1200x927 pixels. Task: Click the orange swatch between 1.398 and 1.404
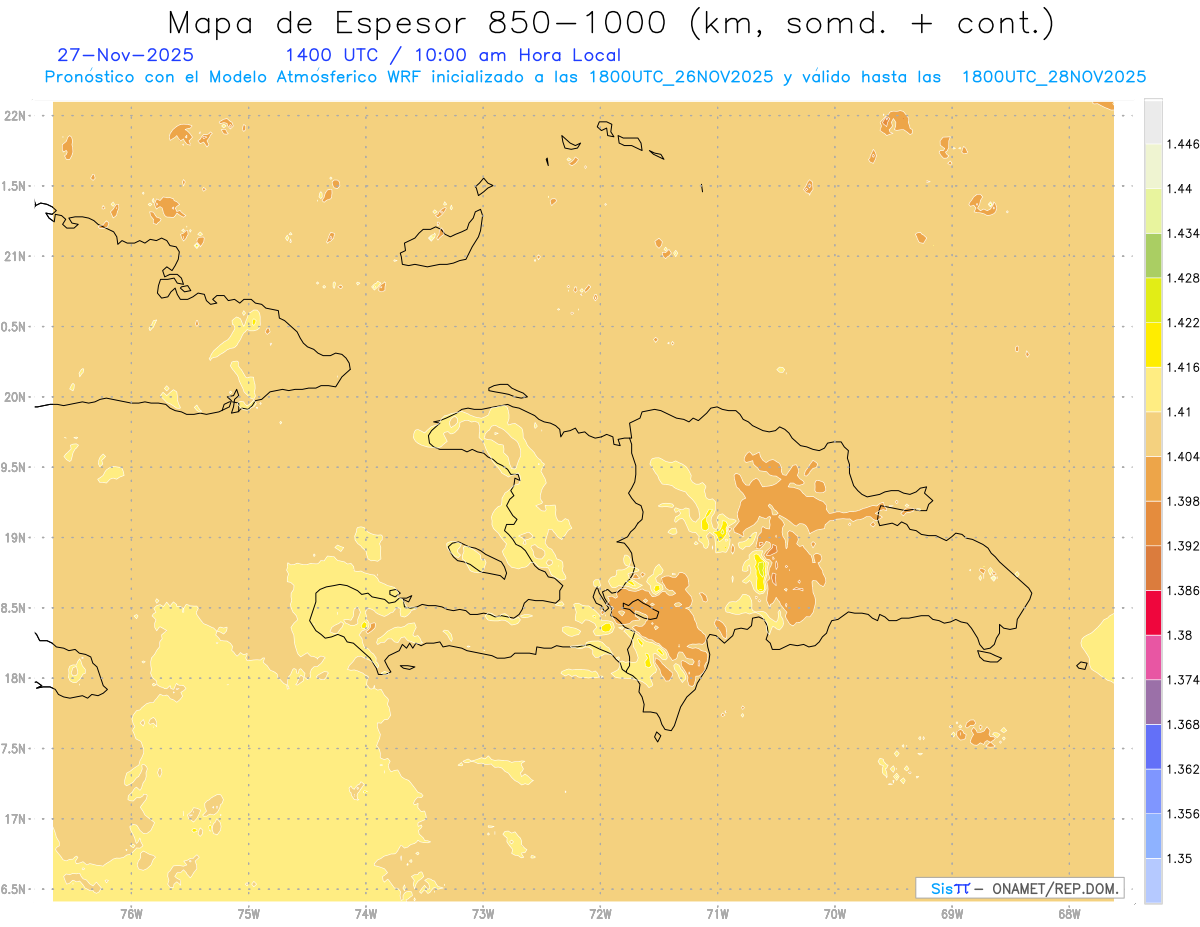[x=1153, y=478]
